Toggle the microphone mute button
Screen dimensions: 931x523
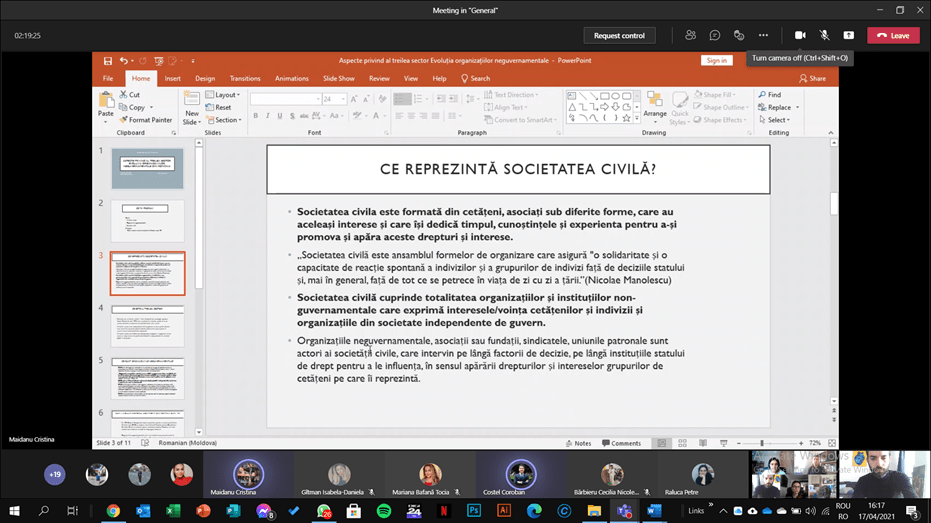[824, 35]
